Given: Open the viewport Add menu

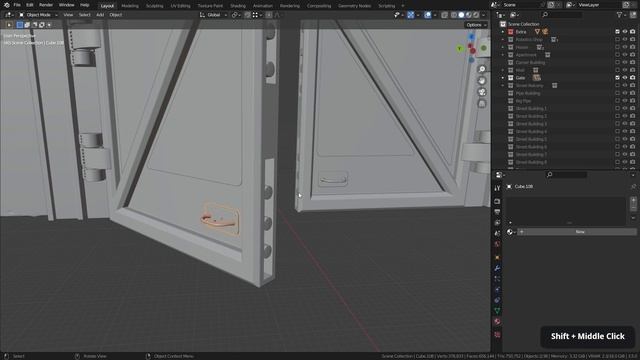Looking at the screenshot, I should tap(100, 15).
